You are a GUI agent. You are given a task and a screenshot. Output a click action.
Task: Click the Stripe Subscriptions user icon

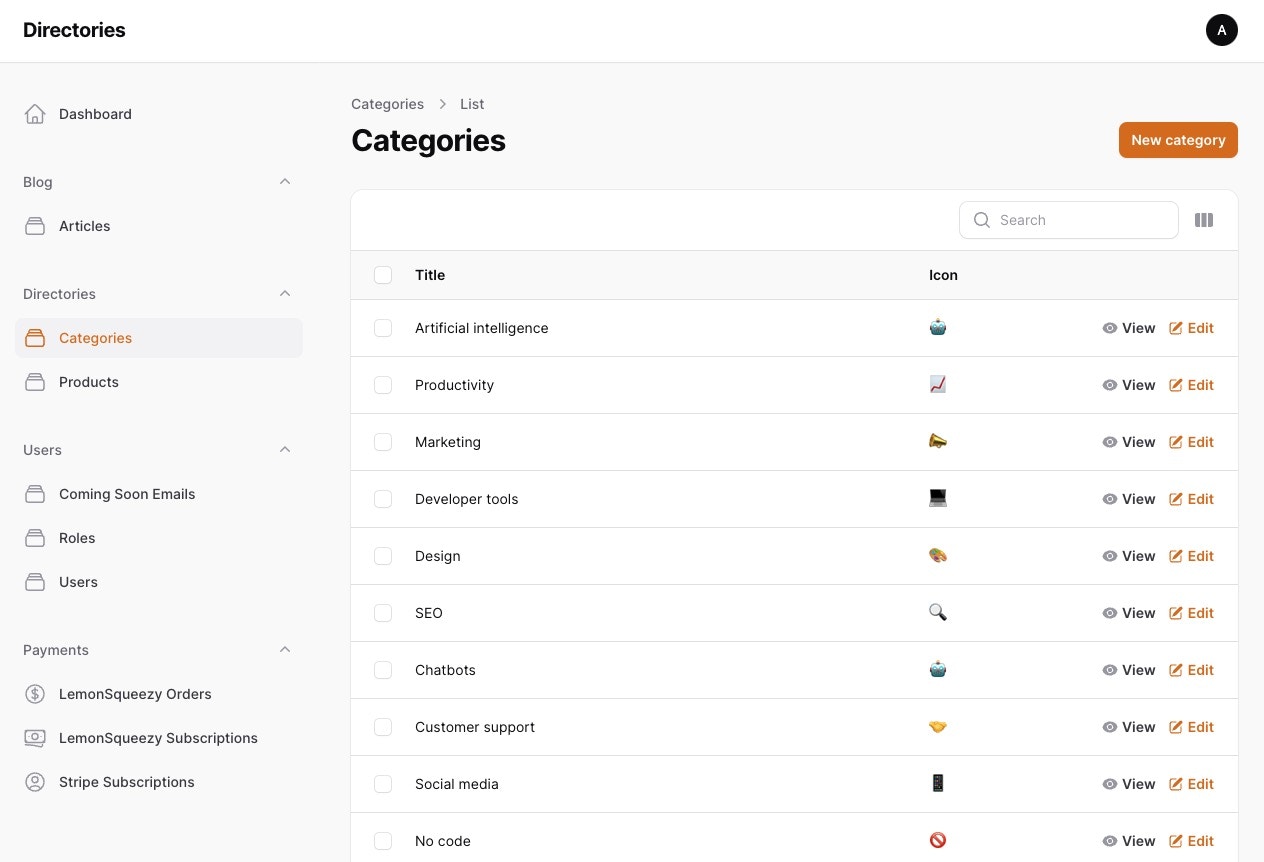click(x=35, y=782)
